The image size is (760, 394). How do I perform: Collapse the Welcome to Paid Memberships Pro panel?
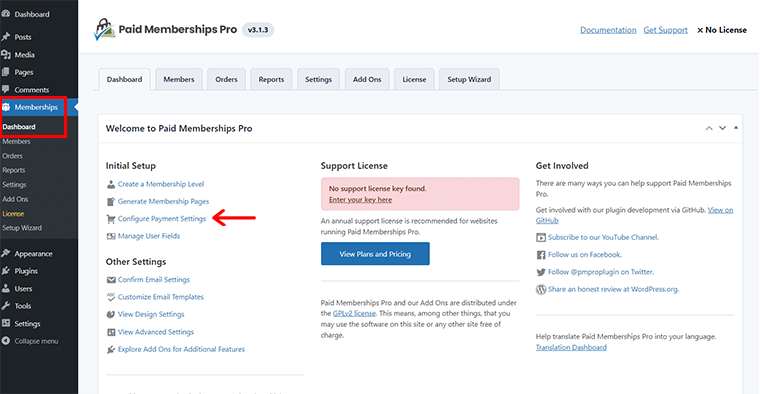pyautogui.click(x=736, y=128)
